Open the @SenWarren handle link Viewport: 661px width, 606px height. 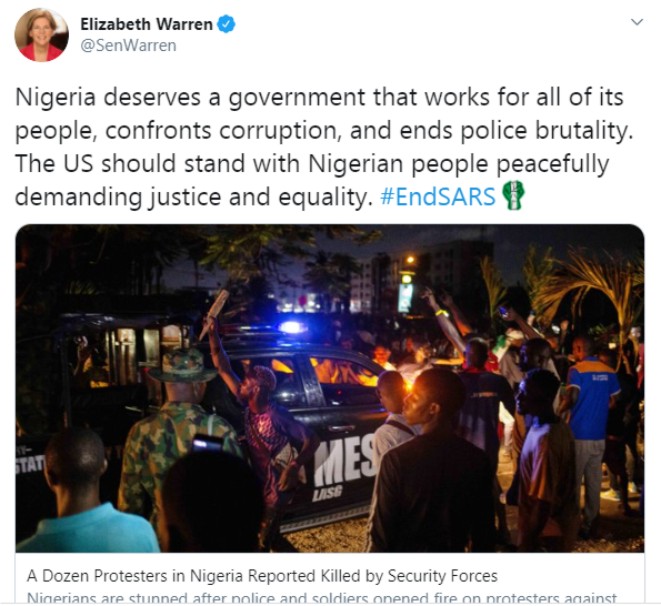pos(128,46)
